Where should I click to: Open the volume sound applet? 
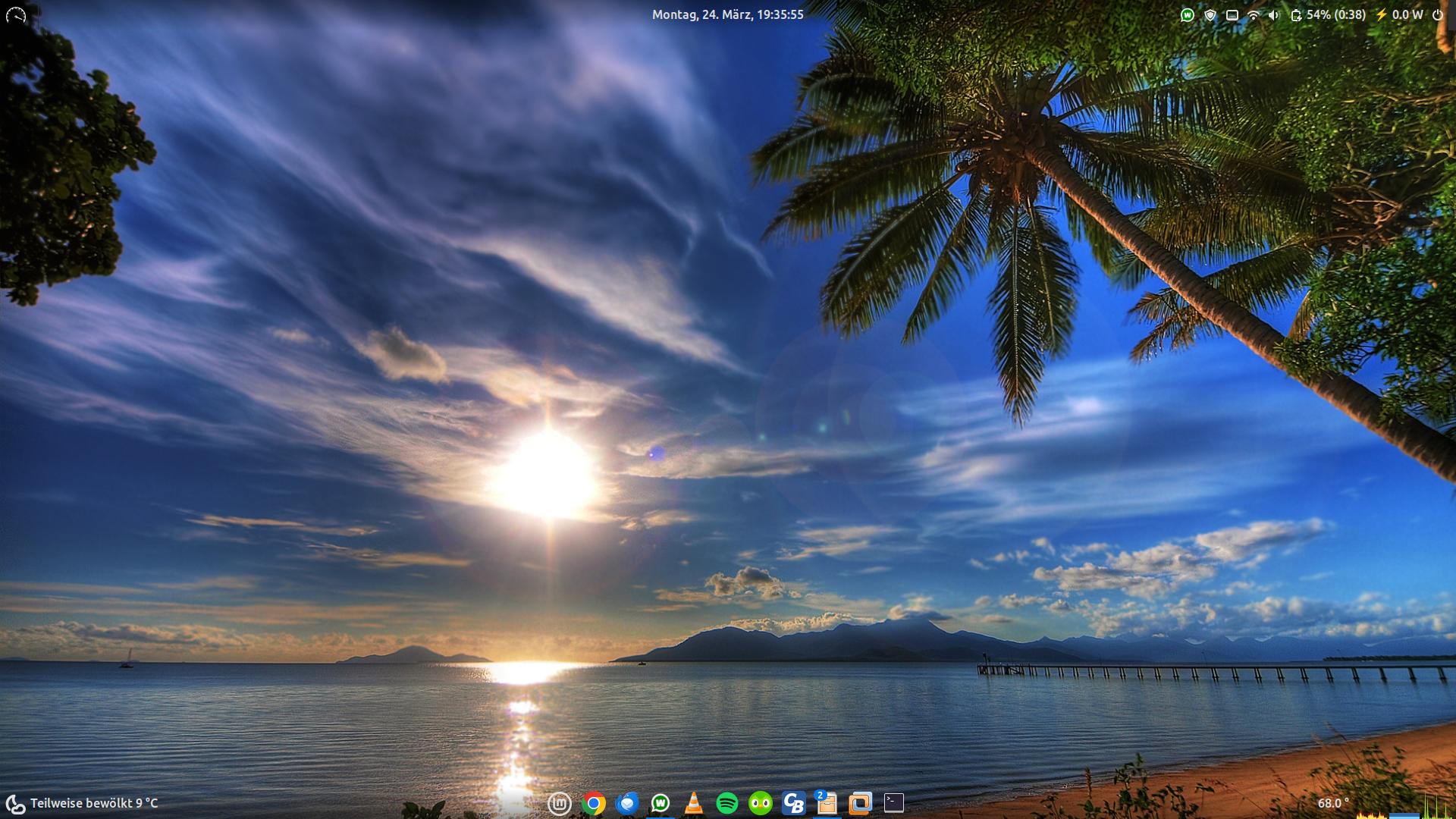point(1274,15)
